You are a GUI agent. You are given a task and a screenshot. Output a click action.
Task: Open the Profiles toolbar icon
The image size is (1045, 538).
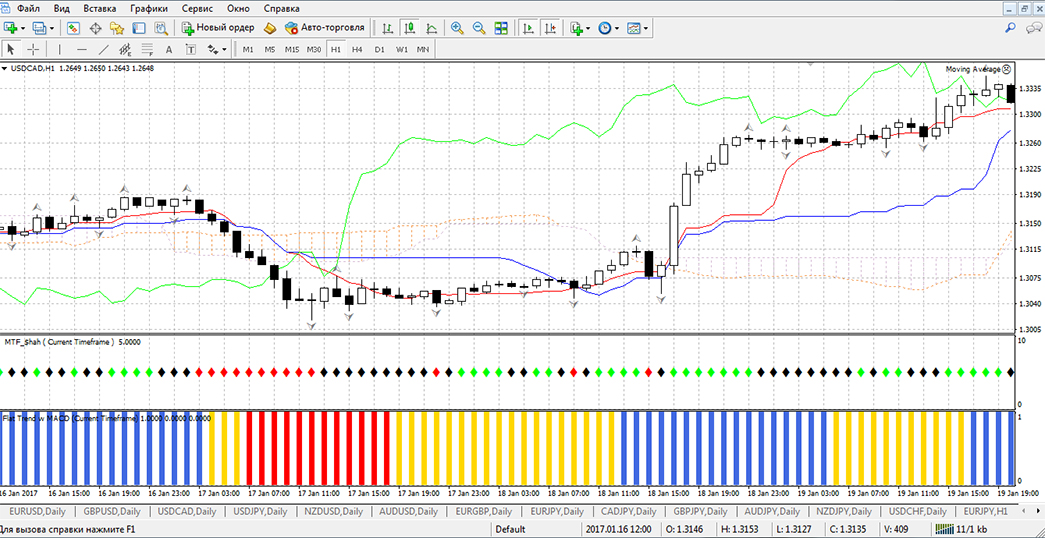tap(39, 28)
